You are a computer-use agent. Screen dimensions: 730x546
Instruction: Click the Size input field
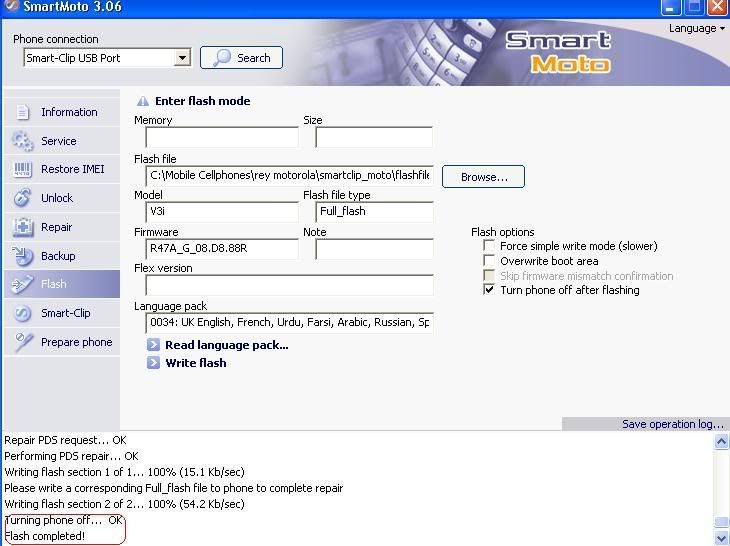pos(374,138)
